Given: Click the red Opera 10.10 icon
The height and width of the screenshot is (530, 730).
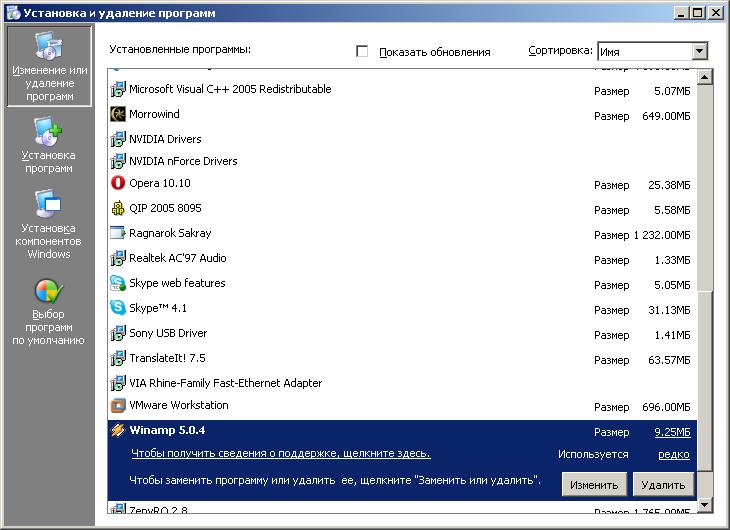Looking at the screenshot, I should click(118, 183).
